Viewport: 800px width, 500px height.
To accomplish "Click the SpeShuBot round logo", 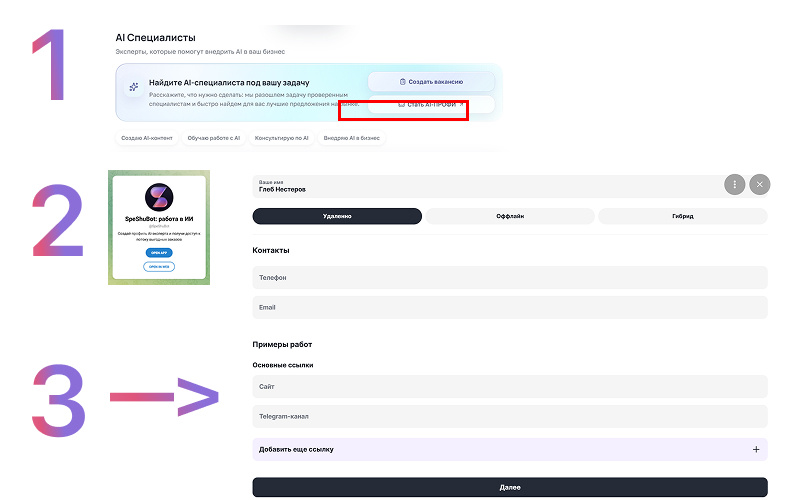I will pos(159,197).
